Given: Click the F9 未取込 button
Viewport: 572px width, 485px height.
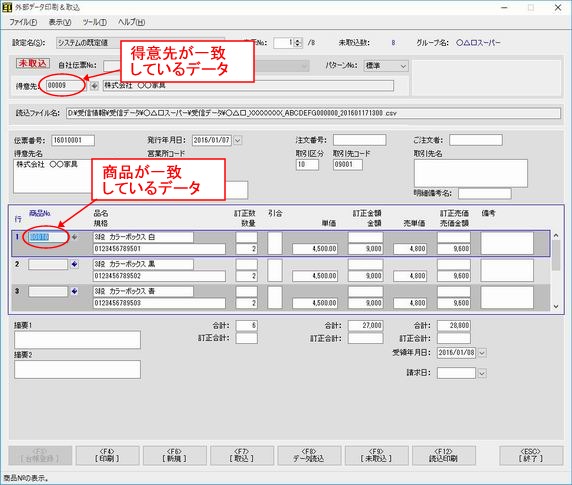Looking at the screenshot, I should click(x=376, y=455).
